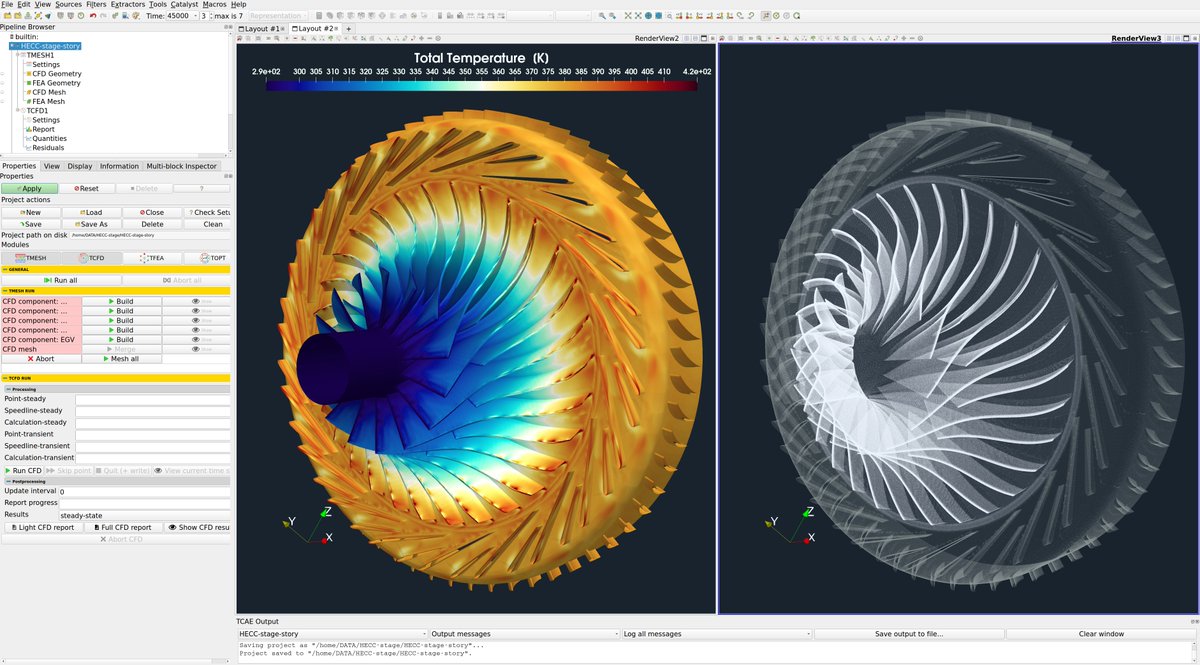Collapse the GENERAL section header
The width and height of the screenshot is (1200, 665).
tap(115, 269)
